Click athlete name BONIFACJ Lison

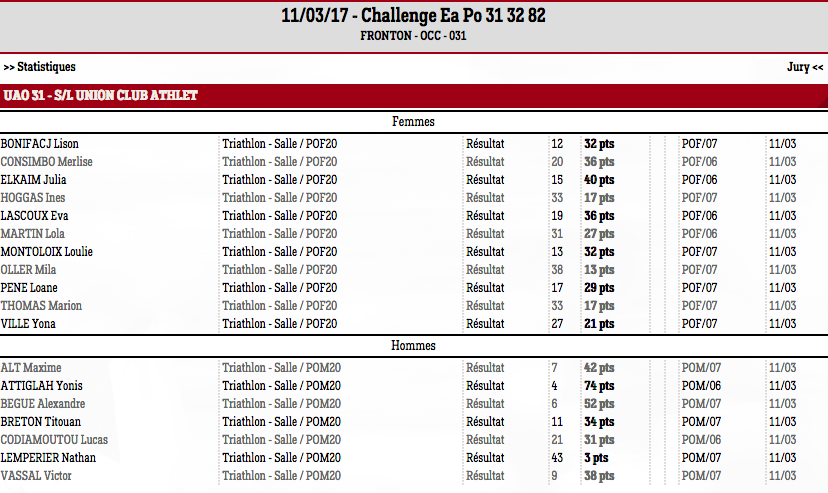coord(40,144)
